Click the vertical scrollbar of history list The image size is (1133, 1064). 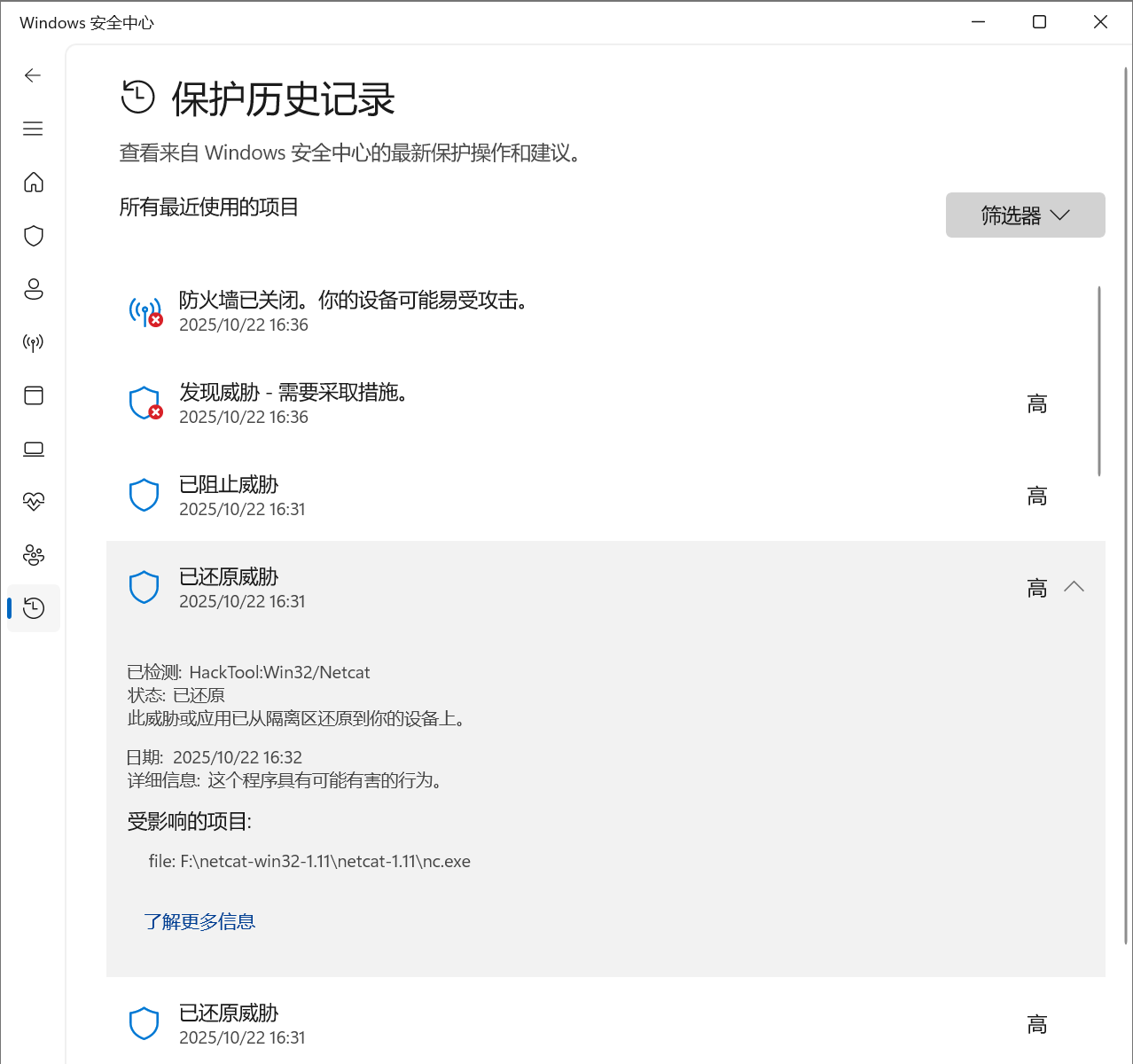[x=1099, y=381]
